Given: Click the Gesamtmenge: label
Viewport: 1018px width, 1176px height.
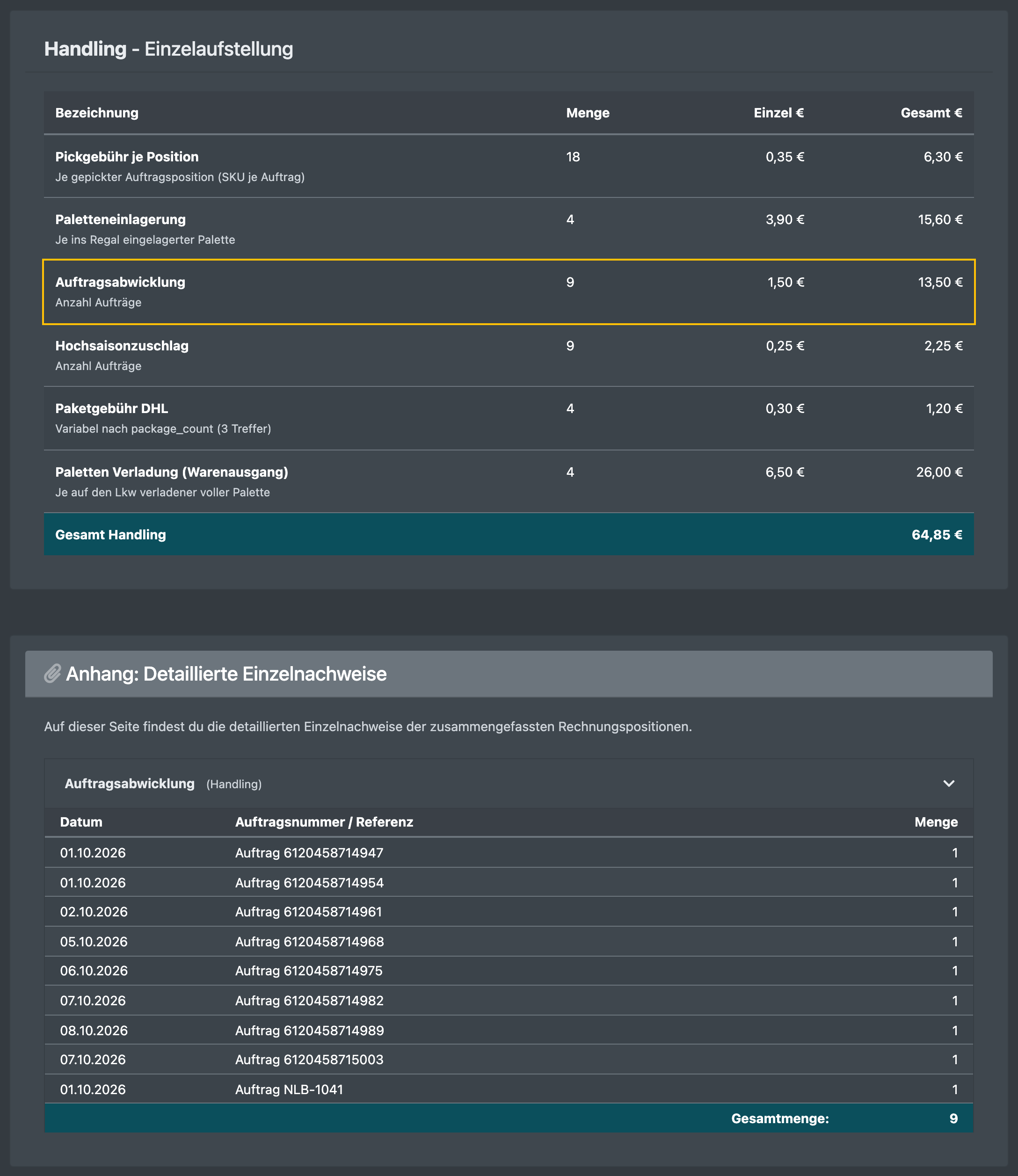Looking at the screenshot, I should pyautogui.click(x=780, y=1118).
